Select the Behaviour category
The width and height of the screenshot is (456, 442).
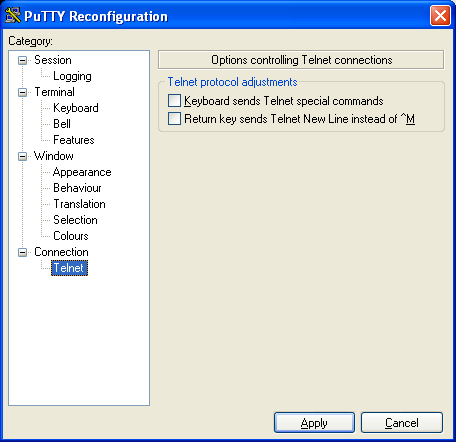77,188
